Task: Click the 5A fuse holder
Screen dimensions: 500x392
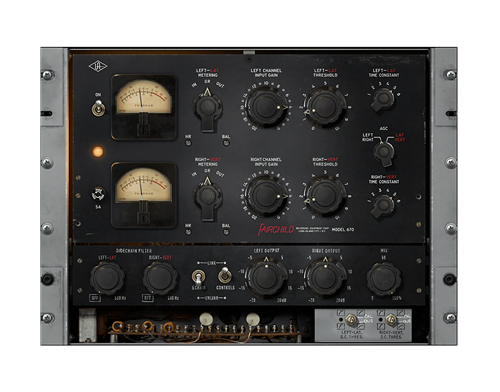Action: point(98,194)
